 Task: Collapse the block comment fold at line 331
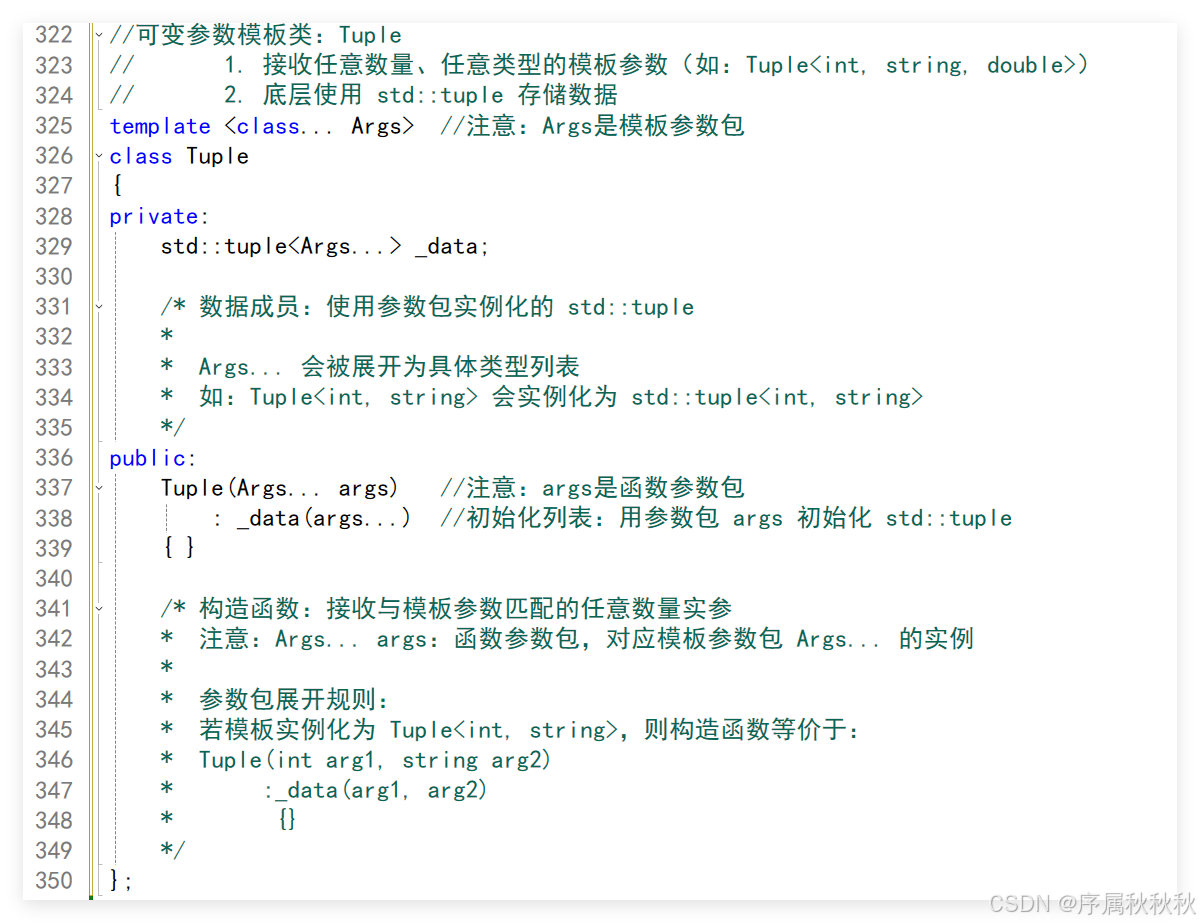point(98,307)
